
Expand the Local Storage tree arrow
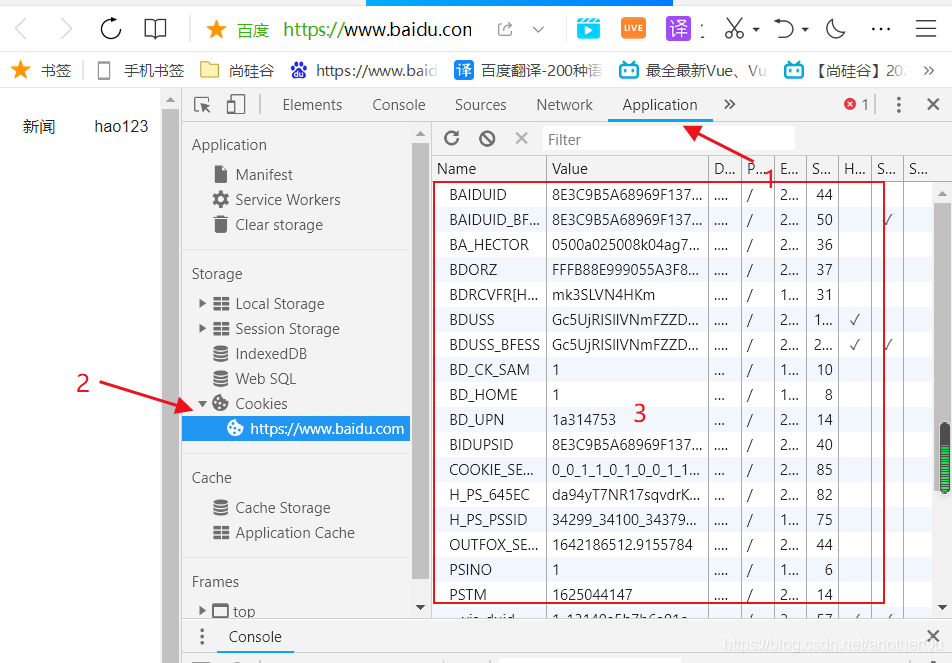point(203,303)
